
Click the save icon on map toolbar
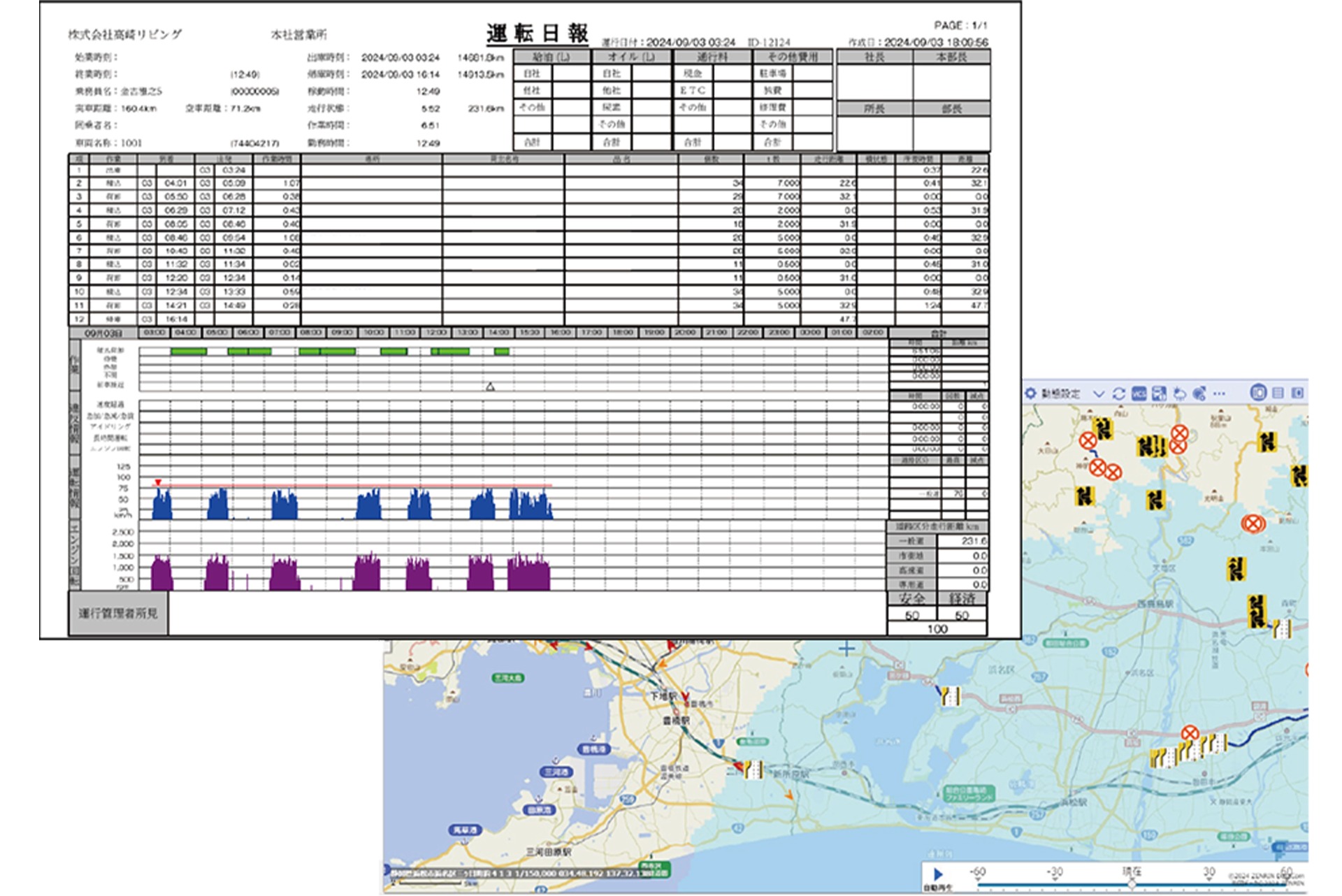(x=1159, y=393)
